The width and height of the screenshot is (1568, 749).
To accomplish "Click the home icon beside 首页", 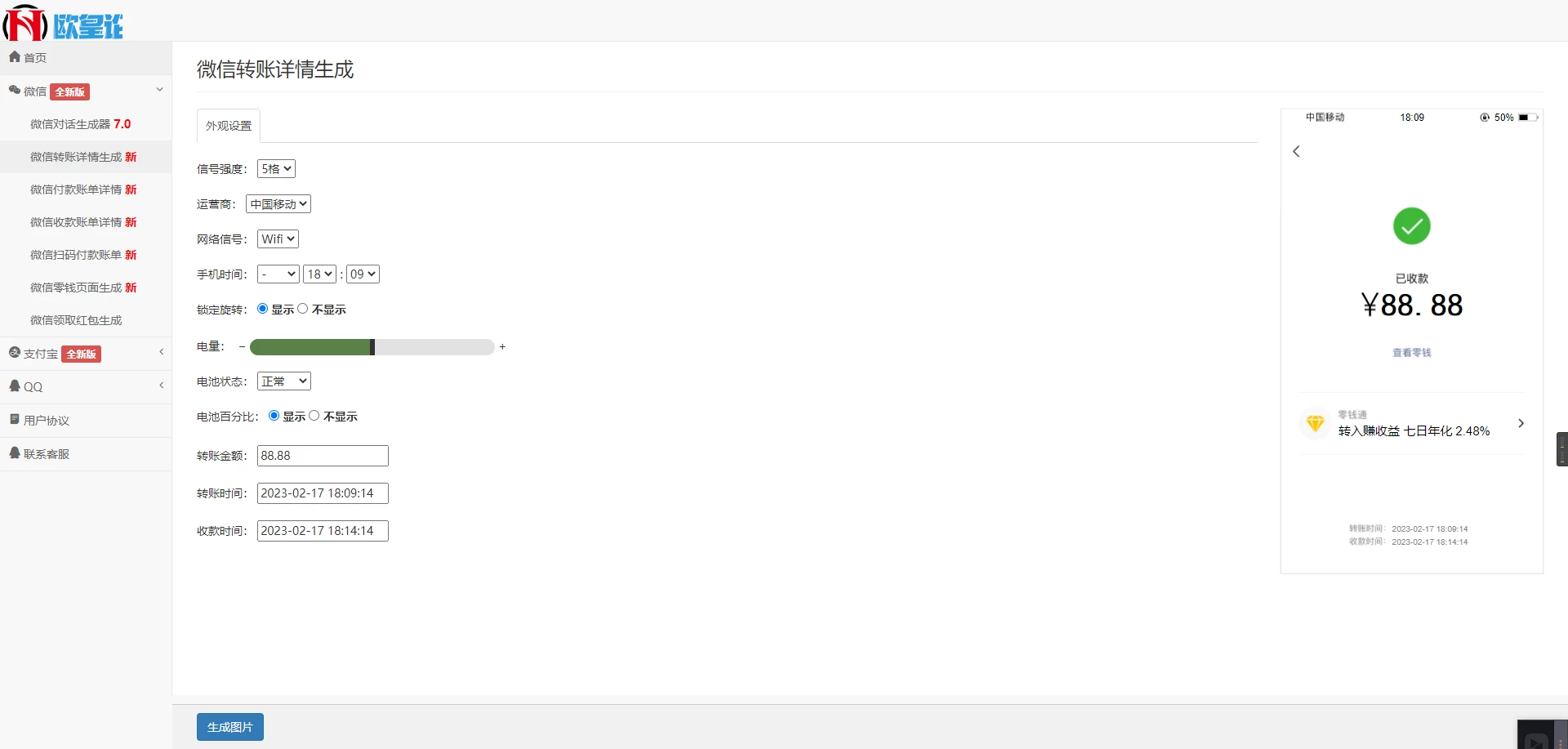I will [x=15, y=57].
